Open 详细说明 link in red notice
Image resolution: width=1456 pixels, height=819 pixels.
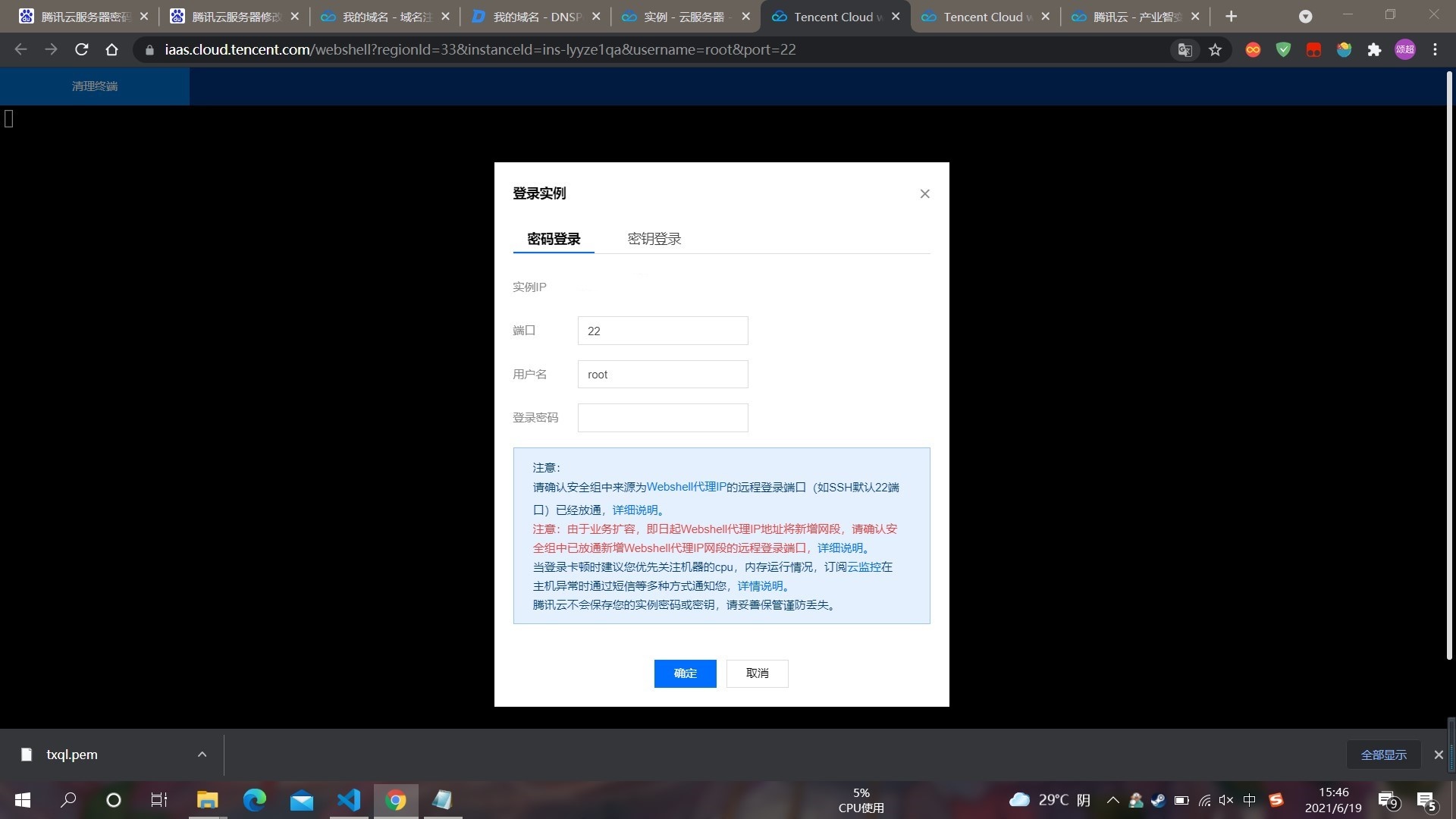(x=840, y=548)
